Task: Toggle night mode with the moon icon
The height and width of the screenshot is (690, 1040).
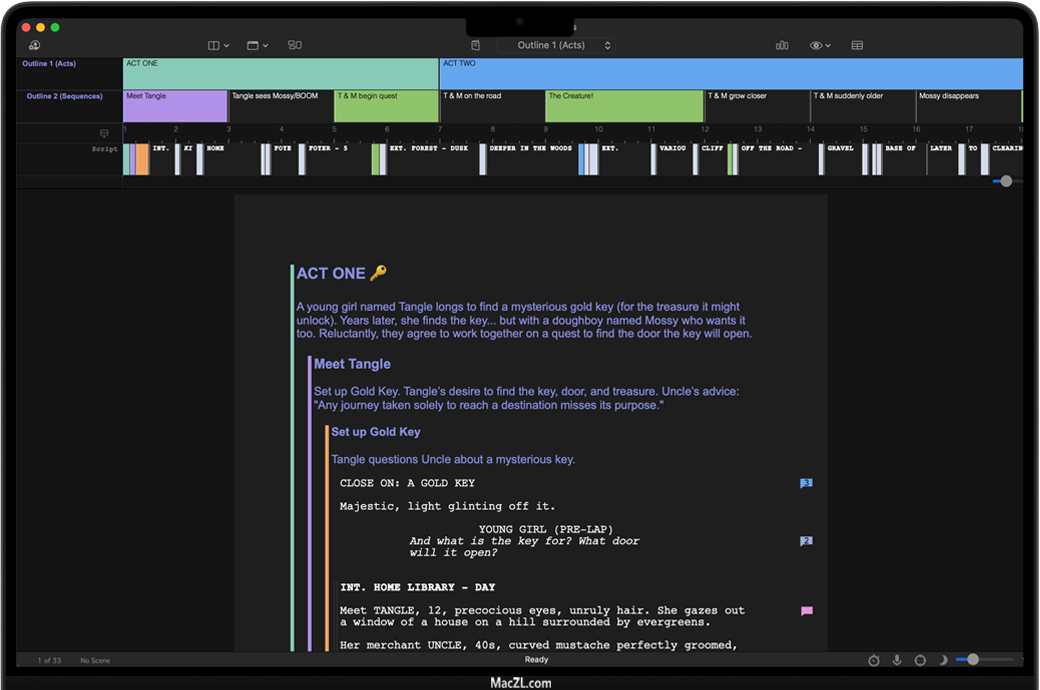Action: (943, 660)
